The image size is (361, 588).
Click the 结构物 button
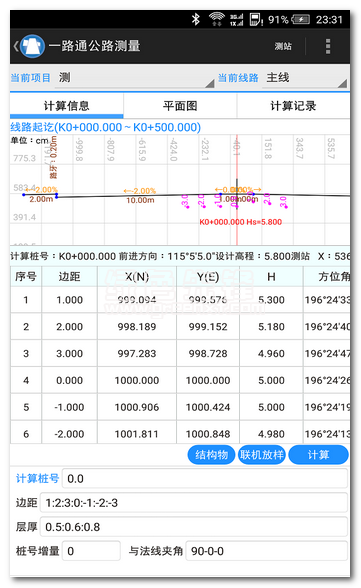pos(211,455)
